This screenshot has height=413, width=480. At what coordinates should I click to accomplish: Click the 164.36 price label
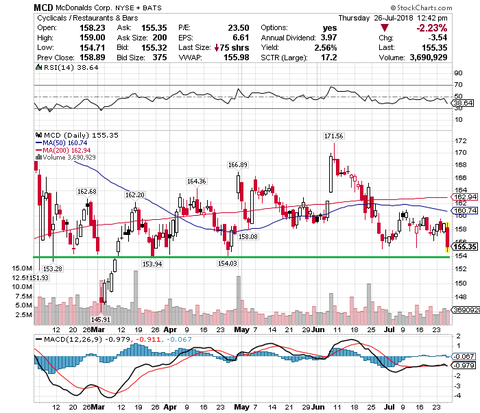197,181
